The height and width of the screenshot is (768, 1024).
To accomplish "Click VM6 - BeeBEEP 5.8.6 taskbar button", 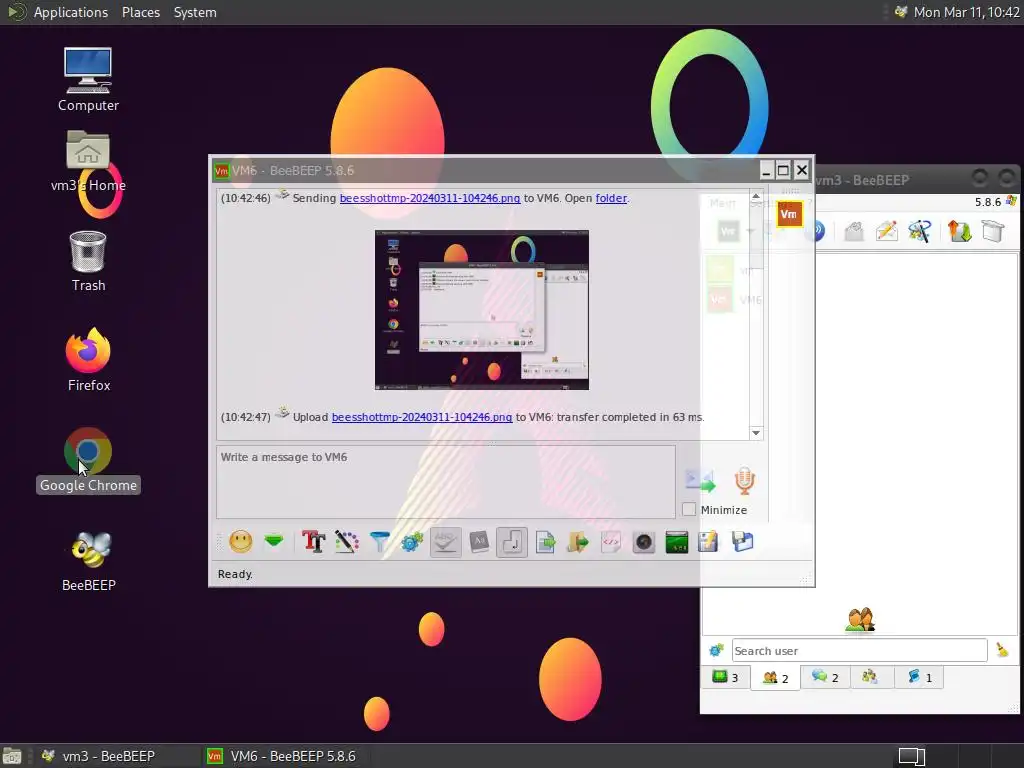I will coord(281,756).
